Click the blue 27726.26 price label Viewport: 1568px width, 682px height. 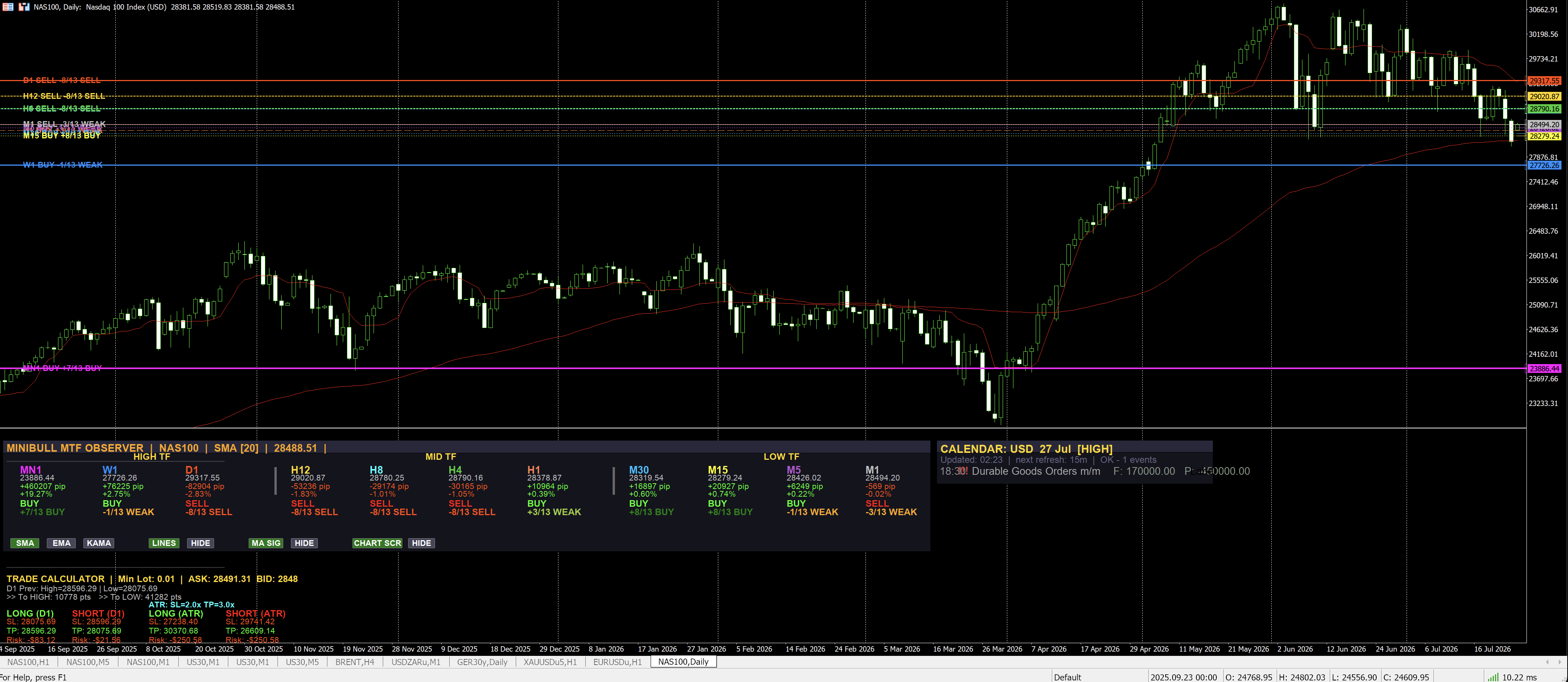click(x=1544, y=166)
